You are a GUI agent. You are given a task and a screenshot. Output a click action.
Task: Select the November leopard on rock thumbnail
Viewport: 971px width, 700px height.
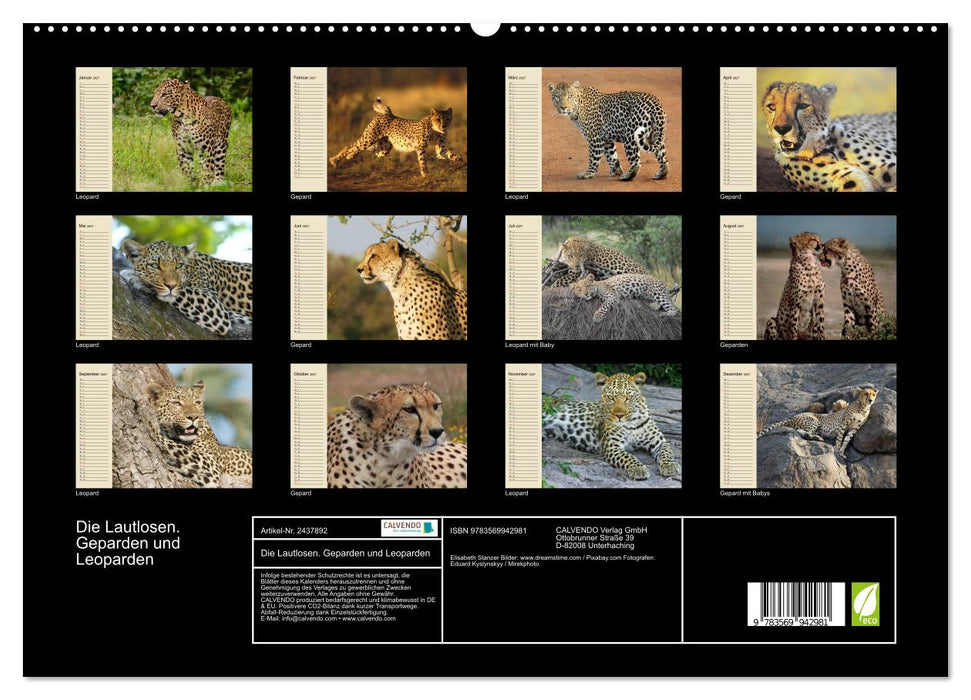[593, 426]
